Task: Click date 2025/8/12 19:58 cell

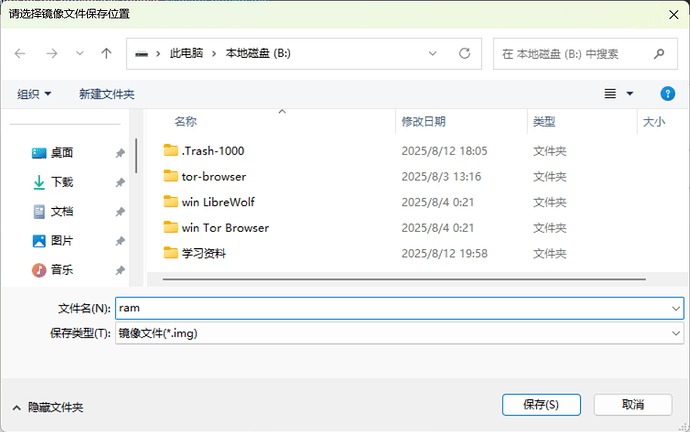Action: click(x=444, y=253)
